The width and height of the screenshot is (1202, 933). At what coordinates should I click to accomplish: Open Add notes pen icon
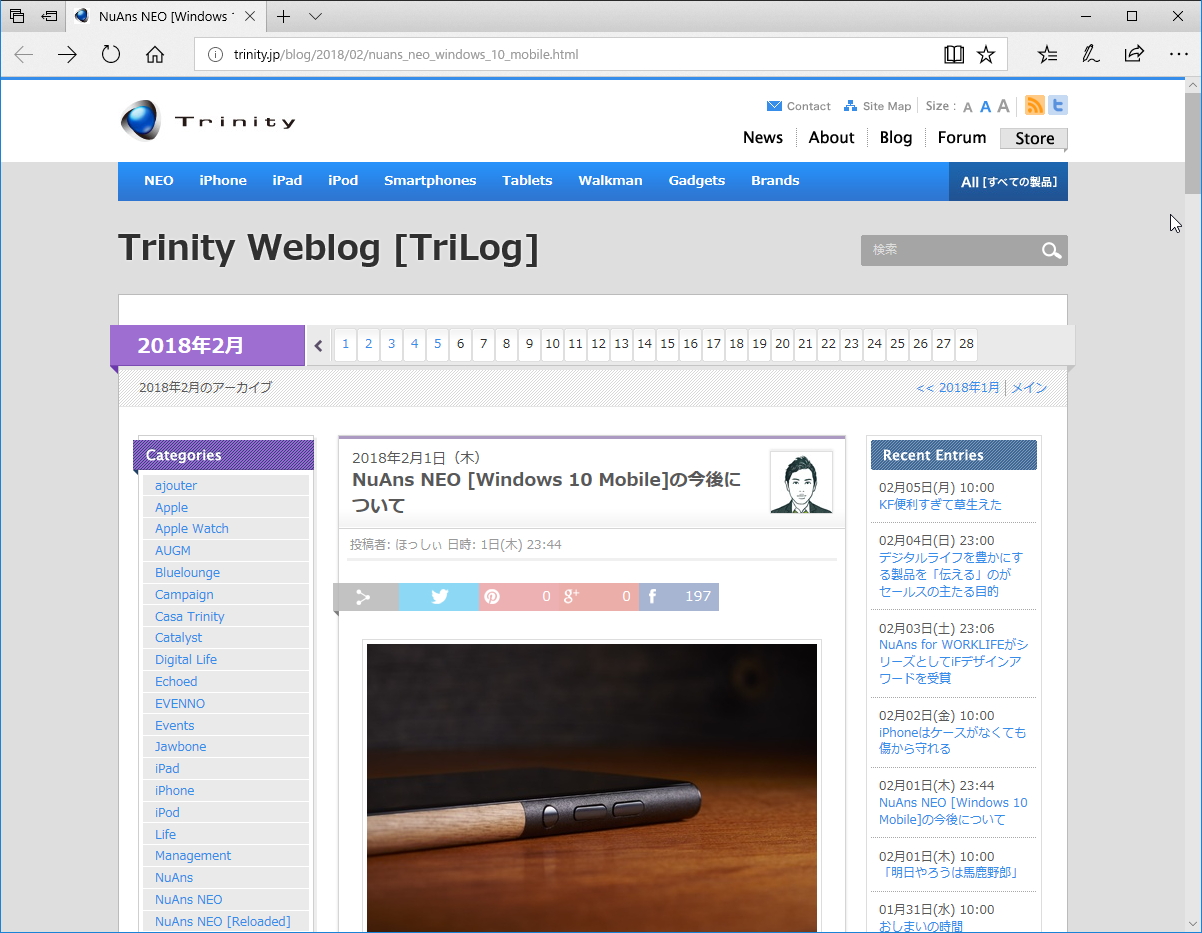(1091, 55)
